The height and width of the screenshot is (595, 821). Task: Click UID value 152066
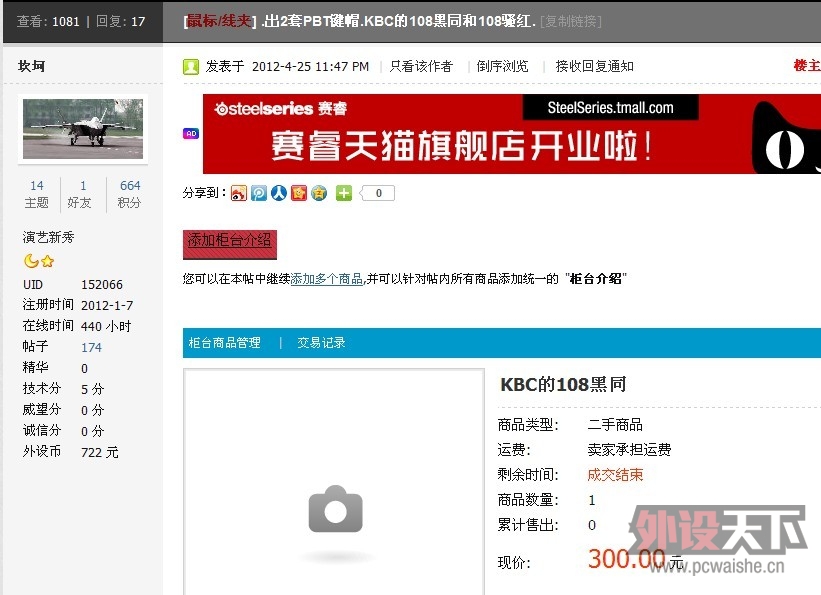(x=102, y=285)
